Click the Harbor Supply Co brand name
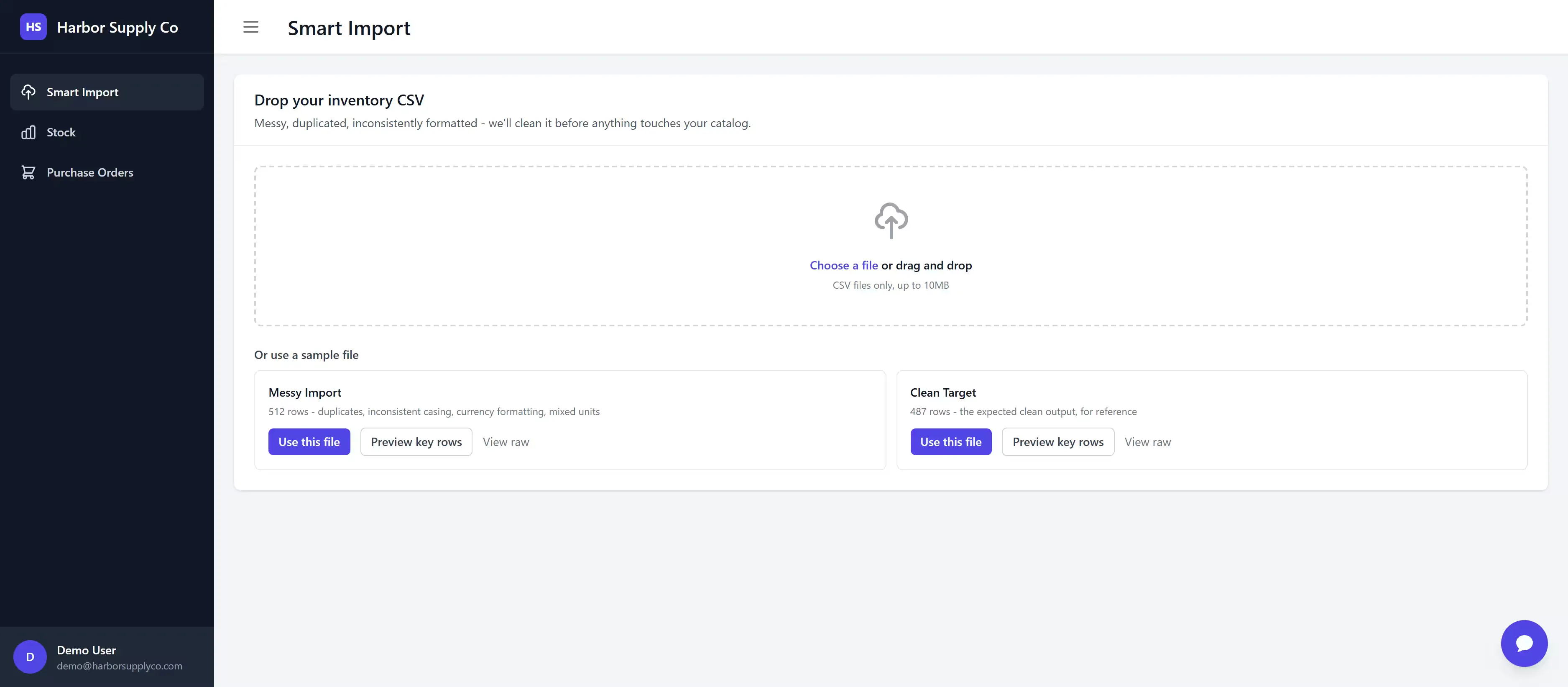 point(117,28)
